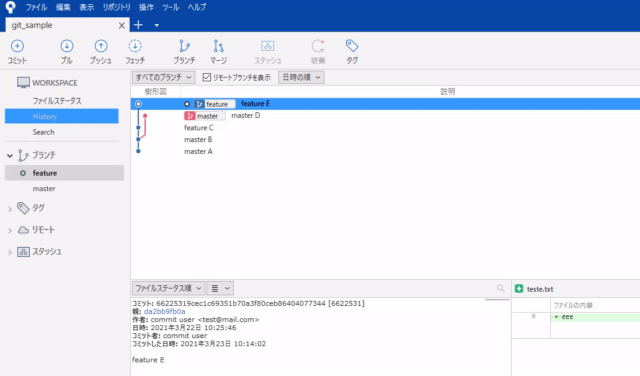This screenshot has width=640, height=376.
Task: Close the git_sample tab
Action: pos(122,25)
